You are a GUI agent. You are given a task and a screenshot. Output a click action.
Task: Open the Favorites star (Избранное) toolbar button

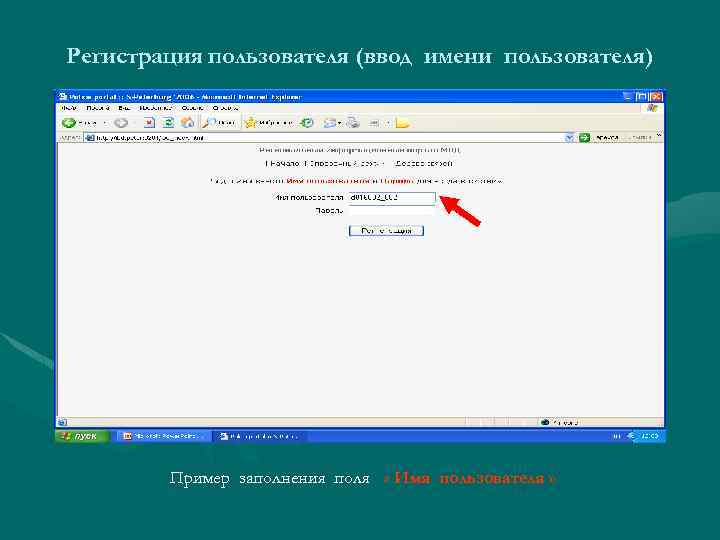tap(268, 123)
